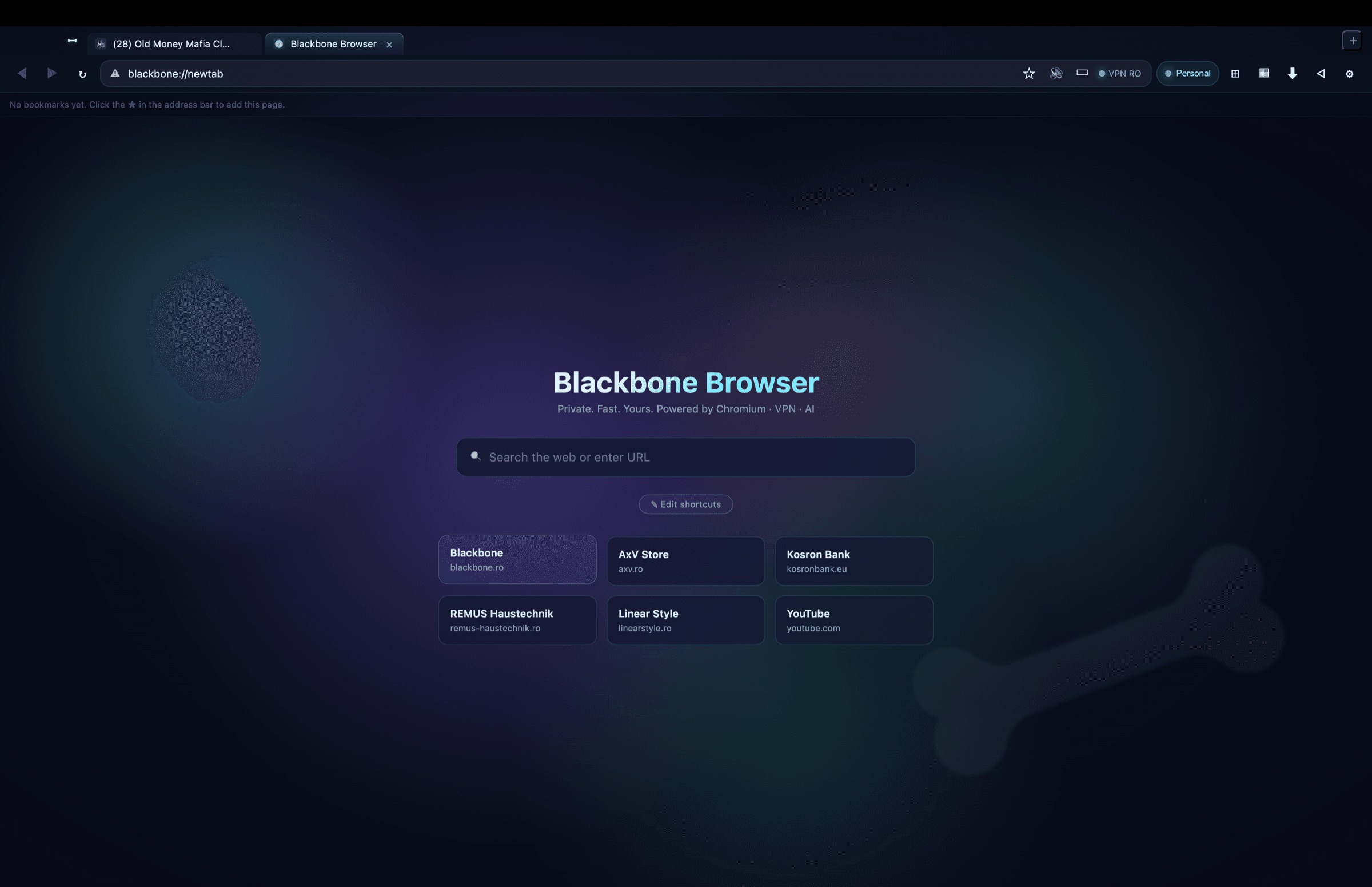Open the Blackbone shortcut tile

(517, 559)
